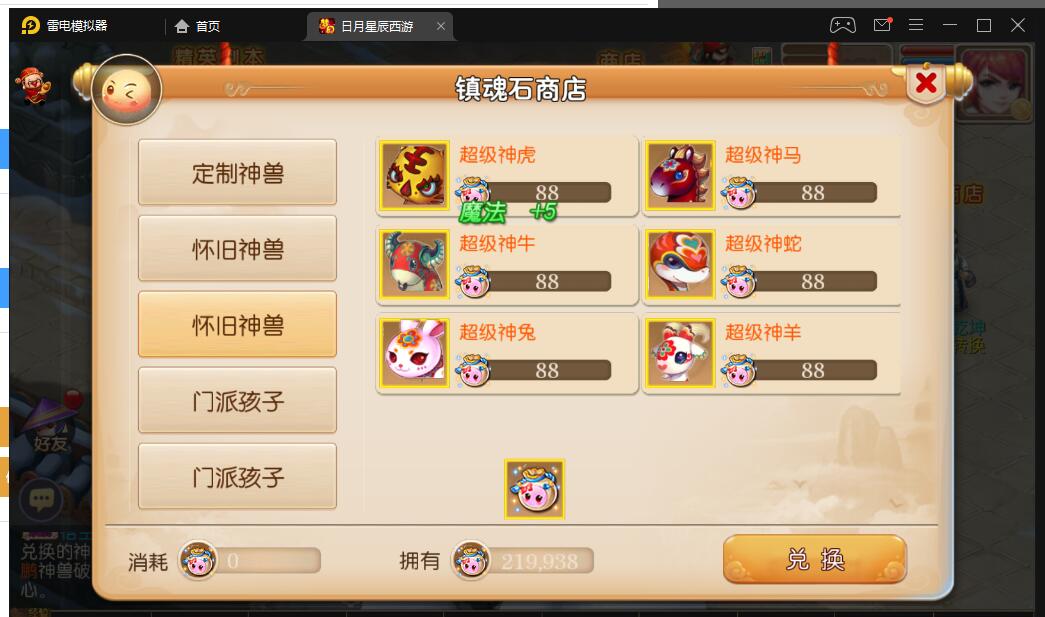Click the winking face avatar icon

tap(127, 91)
